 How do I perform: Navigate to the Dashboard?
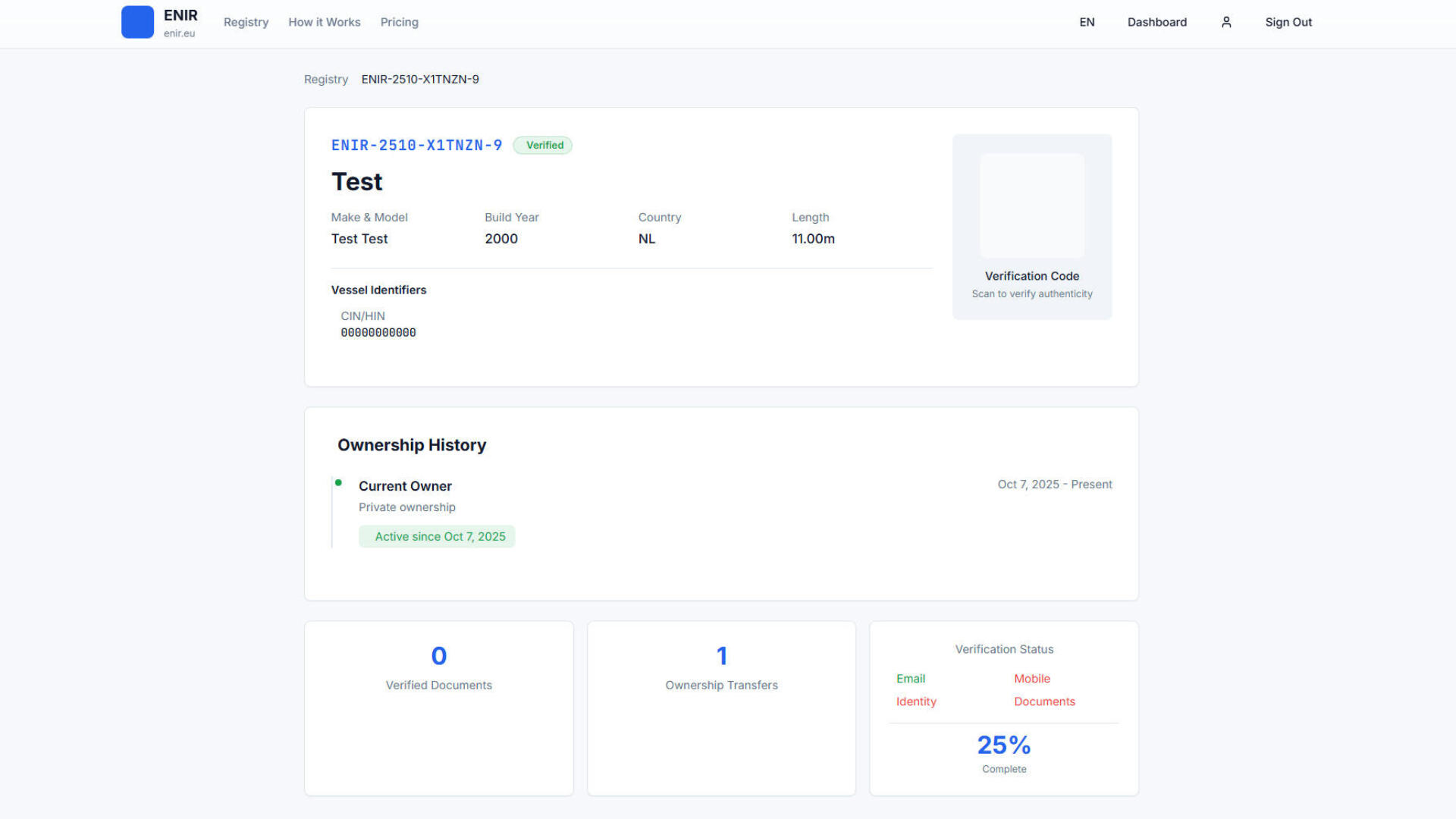tap(1156, 22)
